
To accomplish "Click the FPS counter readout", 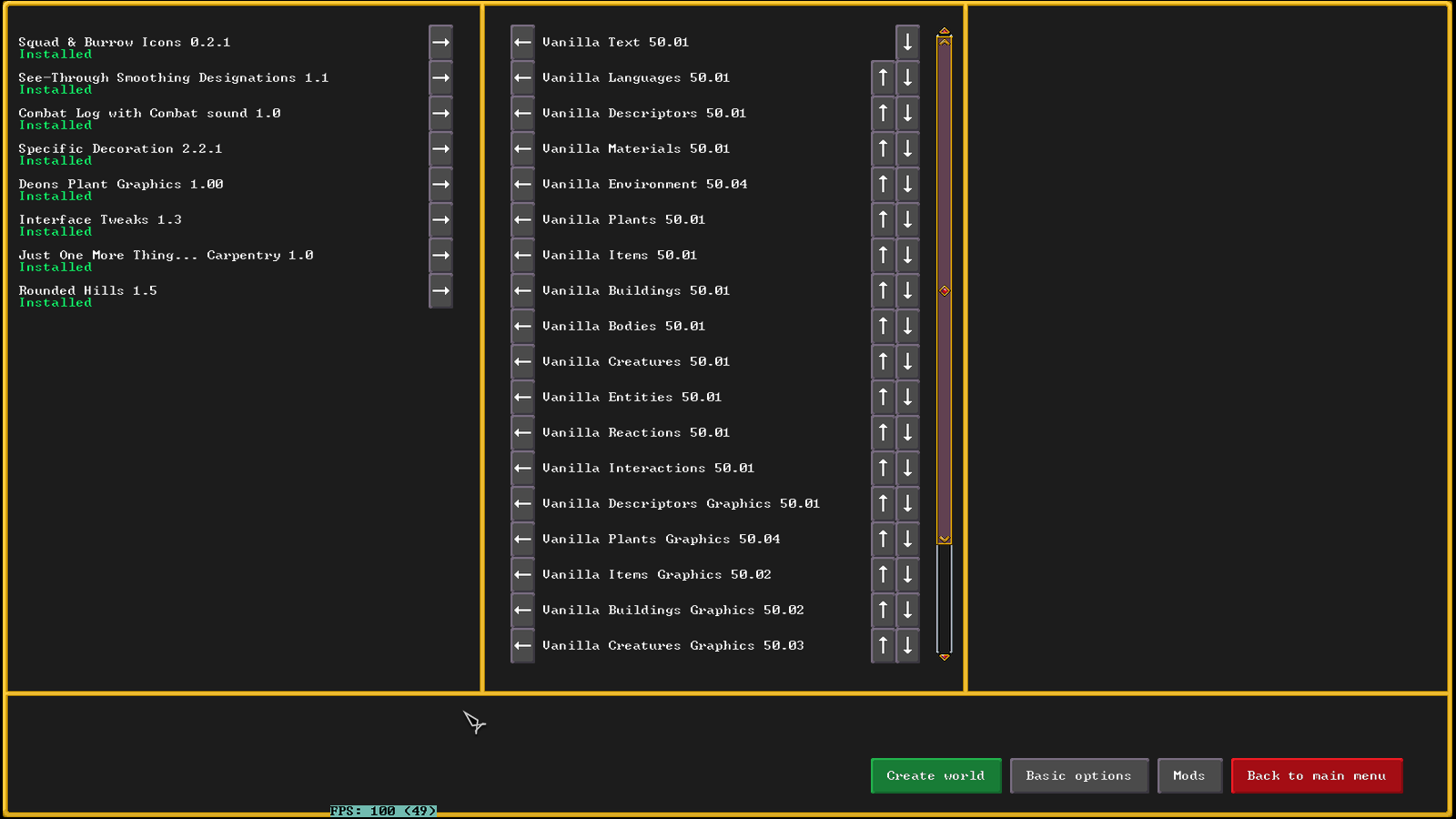I will pos(383,811).
